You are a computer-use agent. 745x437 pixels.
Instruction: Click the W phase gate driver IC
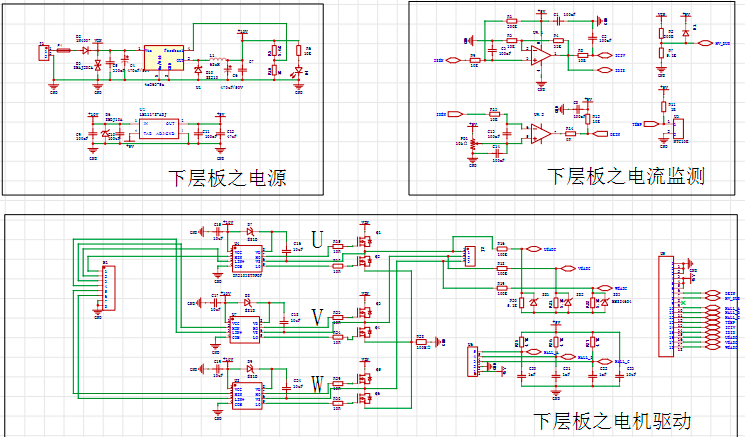[x=246, y=395]
